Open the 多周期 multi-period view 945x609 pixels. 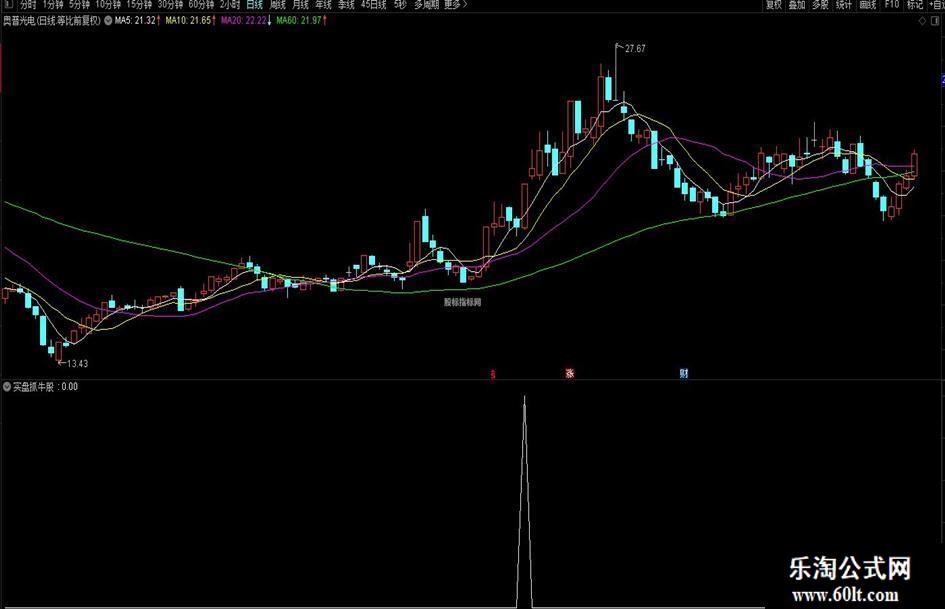pos(426,5)
